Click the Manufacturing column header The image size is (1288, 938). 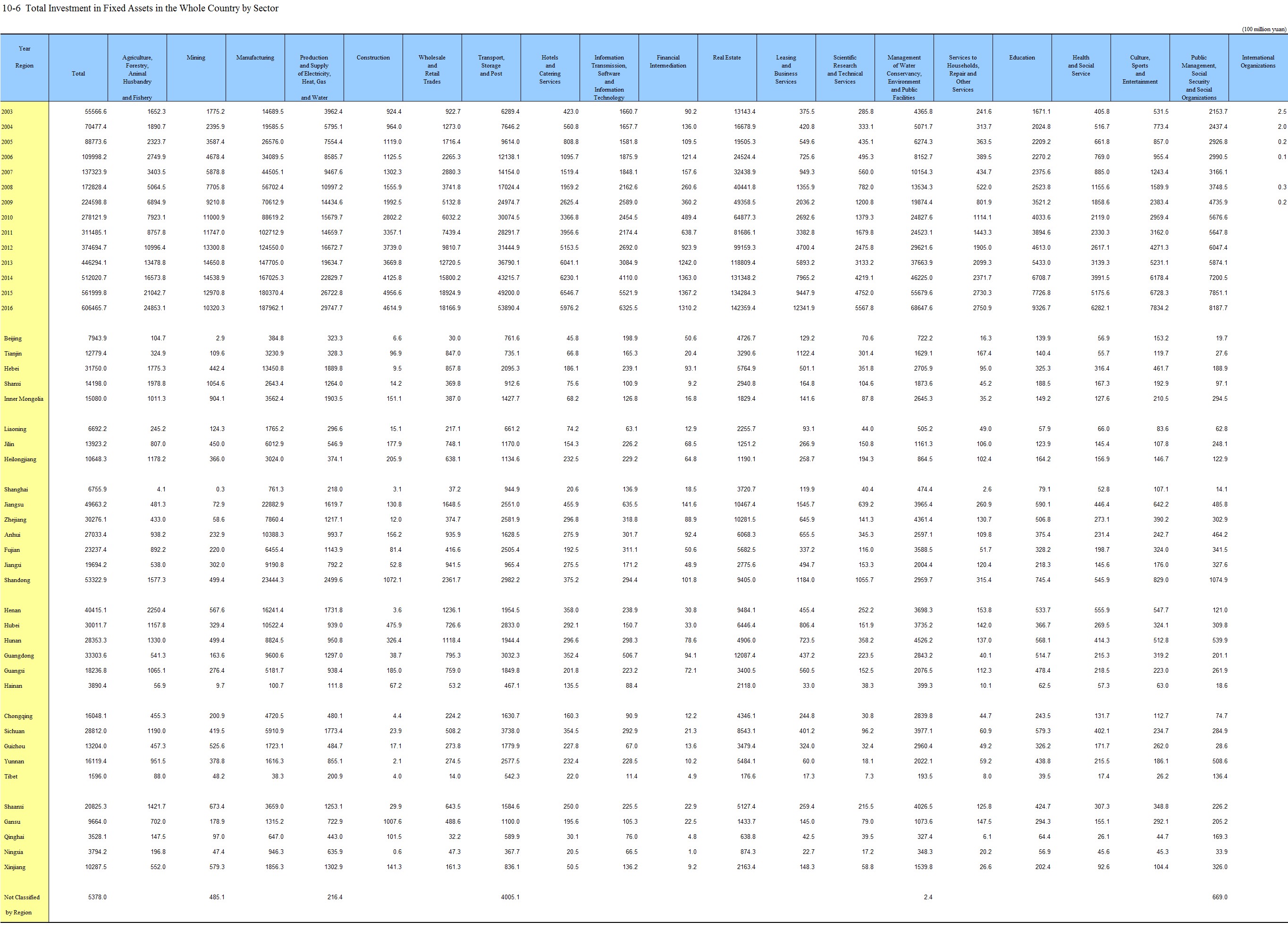[x=255, y=58]
